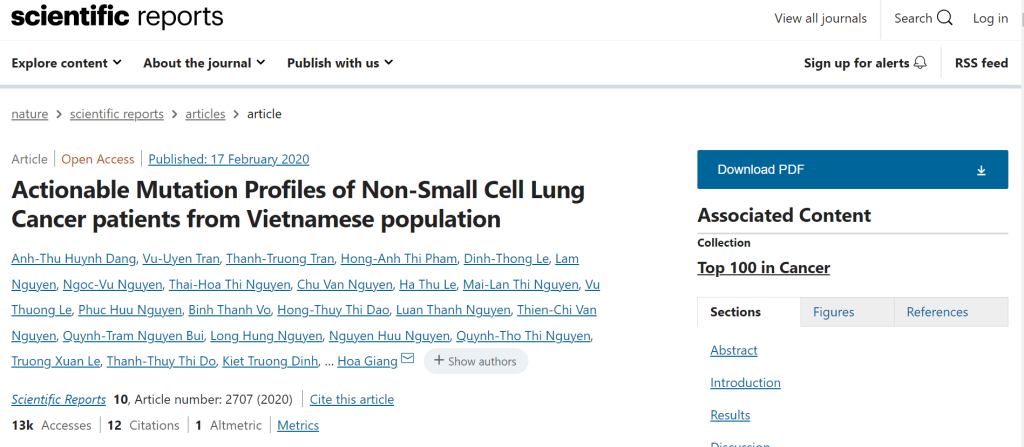Viewport: 1024px width, 447px height.
Task: Click the alerts bell icon
Action: pos(920,63)
